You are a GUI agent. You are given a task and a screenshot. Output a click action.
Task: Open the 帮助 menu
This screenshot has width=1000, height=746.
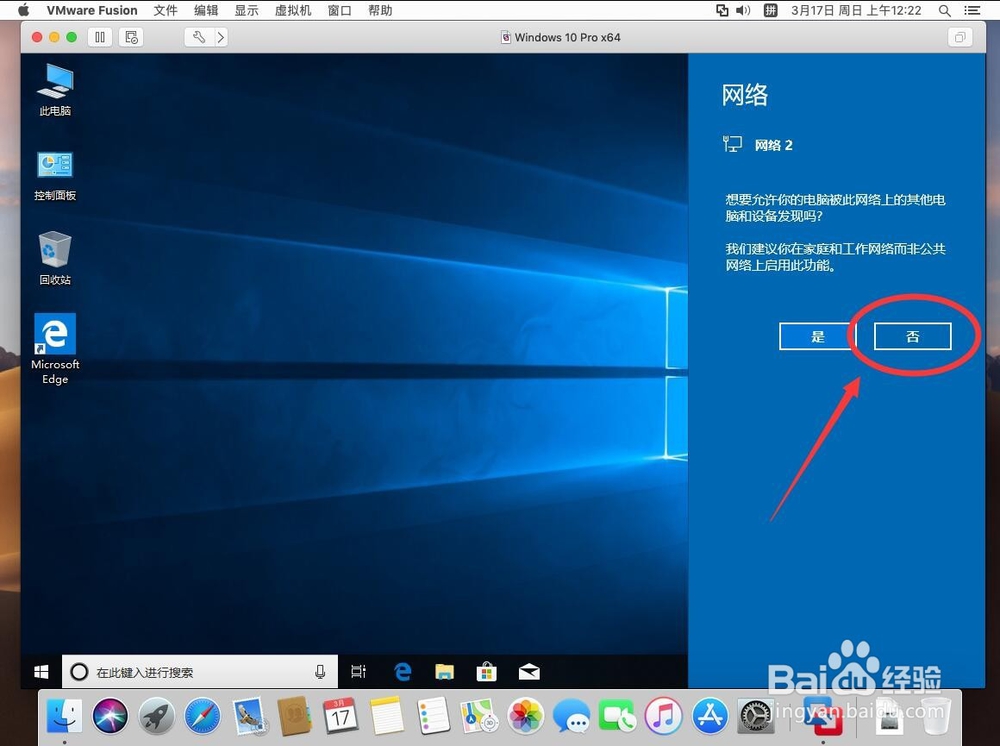click(x=380, y=10)
